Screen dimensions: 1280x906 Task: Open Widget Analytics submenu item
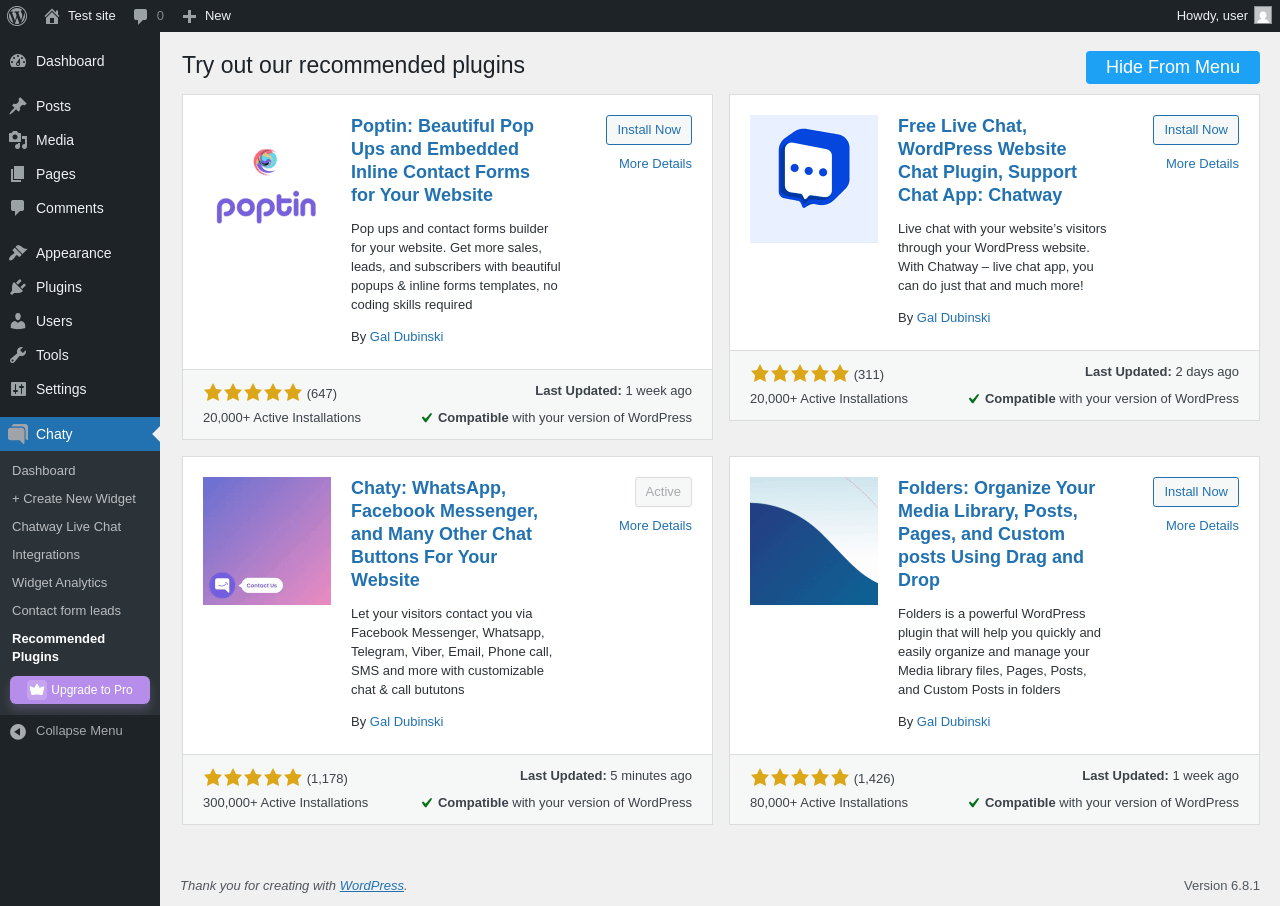coord(59,582)
